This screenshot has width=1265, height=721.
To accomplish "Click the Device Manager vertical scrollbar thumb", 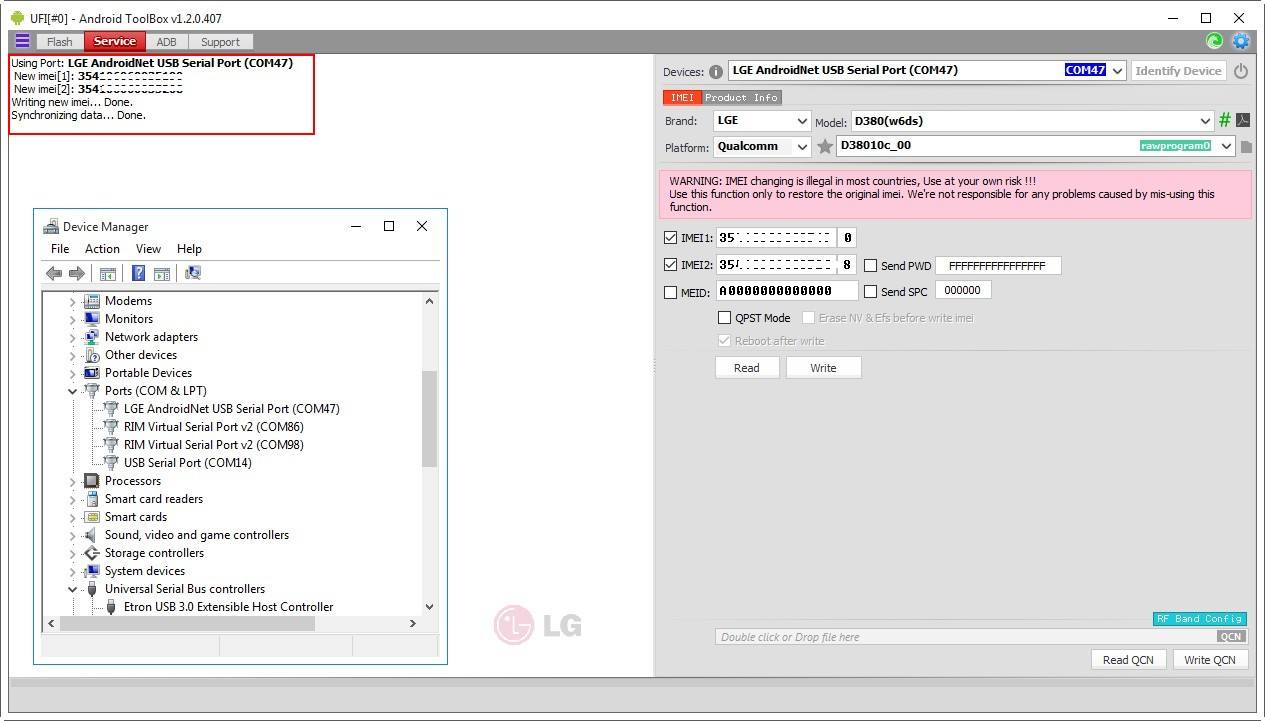I will pyautogui.click(x=430, y=418).
